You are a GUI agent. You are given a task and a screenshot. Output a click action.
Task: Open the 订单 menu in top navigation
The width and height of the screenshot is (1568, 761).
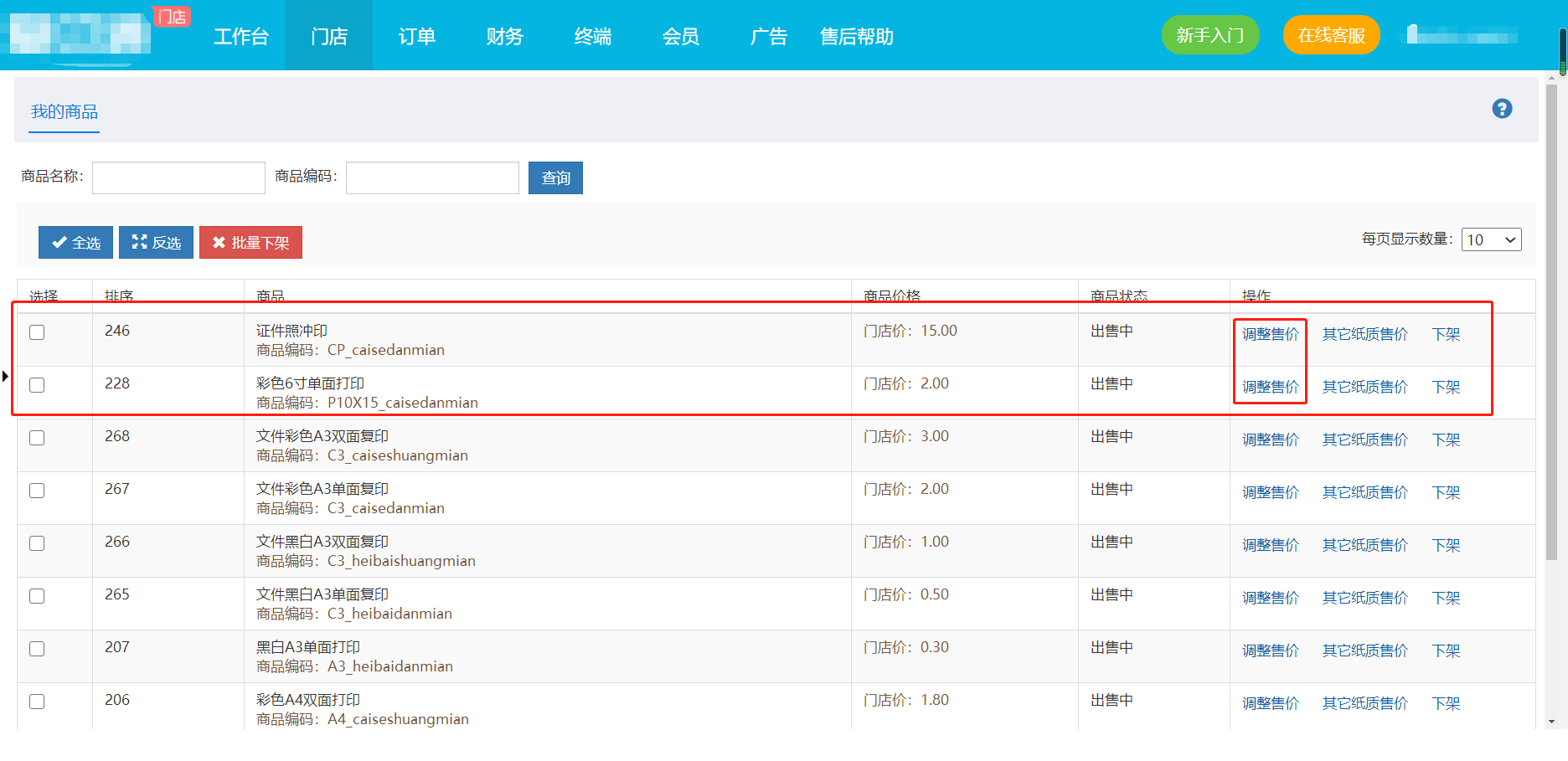click(x=416, y=37)
